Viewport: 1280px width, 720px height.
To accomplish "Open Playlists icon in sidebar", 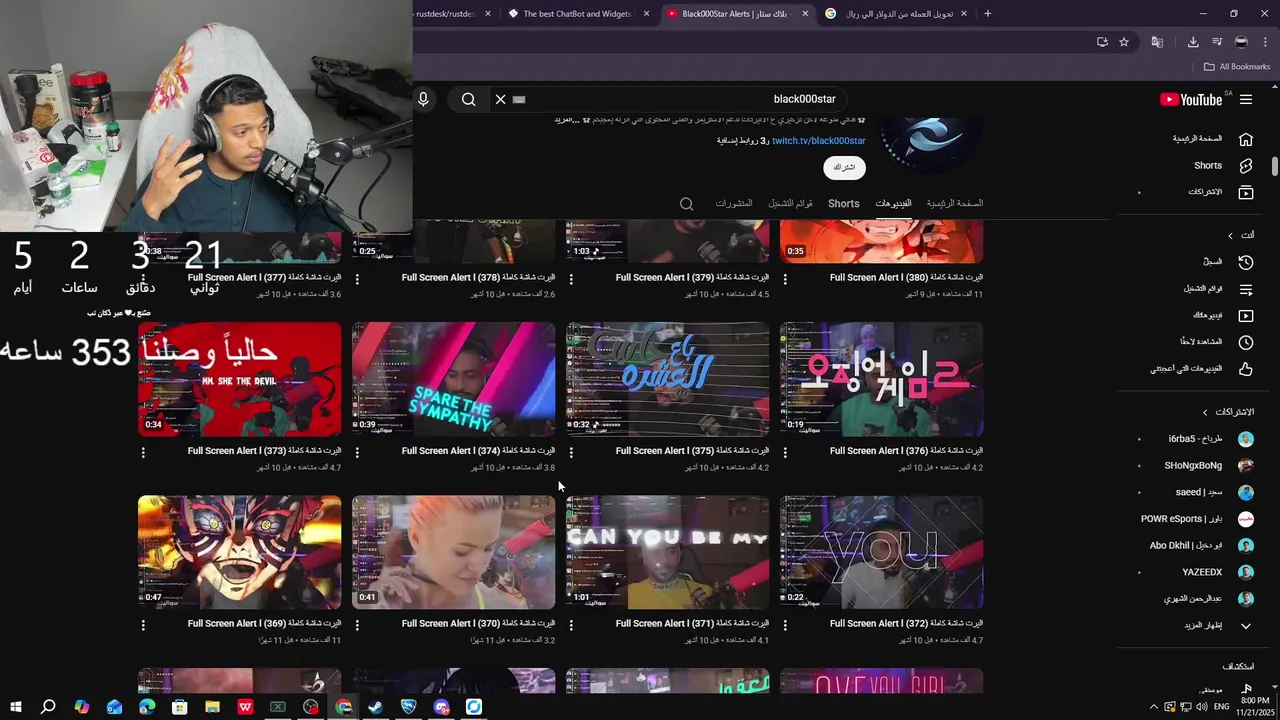I will pos(1246,289).
